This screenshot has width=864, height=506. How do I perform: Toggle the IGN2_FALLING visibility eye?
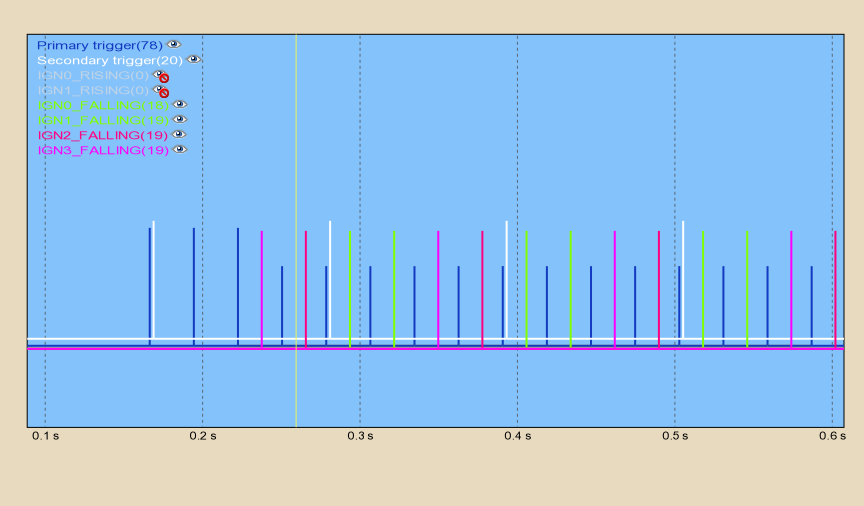point(179,135)
